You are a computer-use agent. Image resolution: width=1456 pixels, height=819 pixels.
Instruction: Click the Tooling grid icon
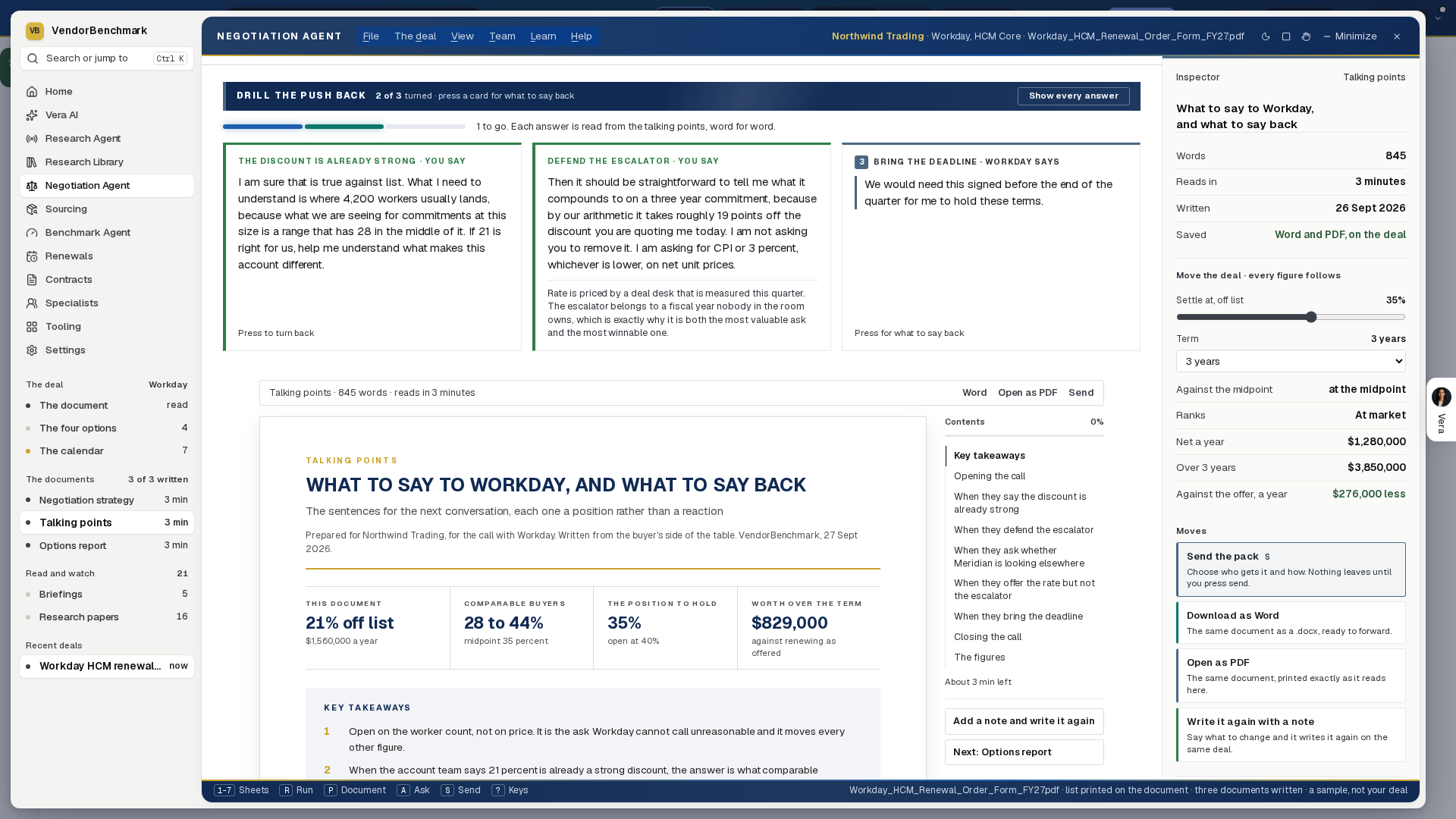[x=32, y=327]
